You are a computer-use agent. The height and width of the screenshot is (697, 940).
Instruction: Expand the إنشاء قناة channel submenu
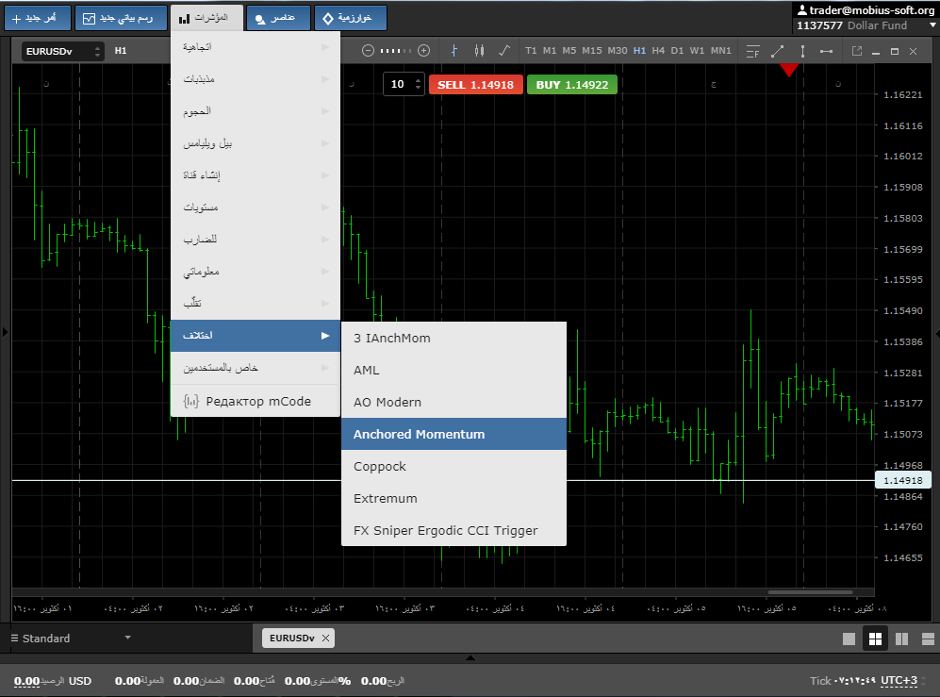click(255, 175)
